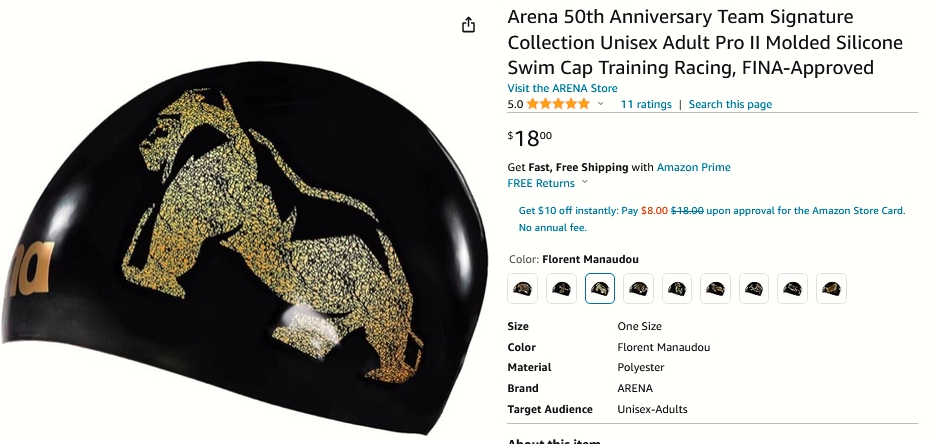
Task: Select the seventh color swatch cap
Action: coord(754,288)
